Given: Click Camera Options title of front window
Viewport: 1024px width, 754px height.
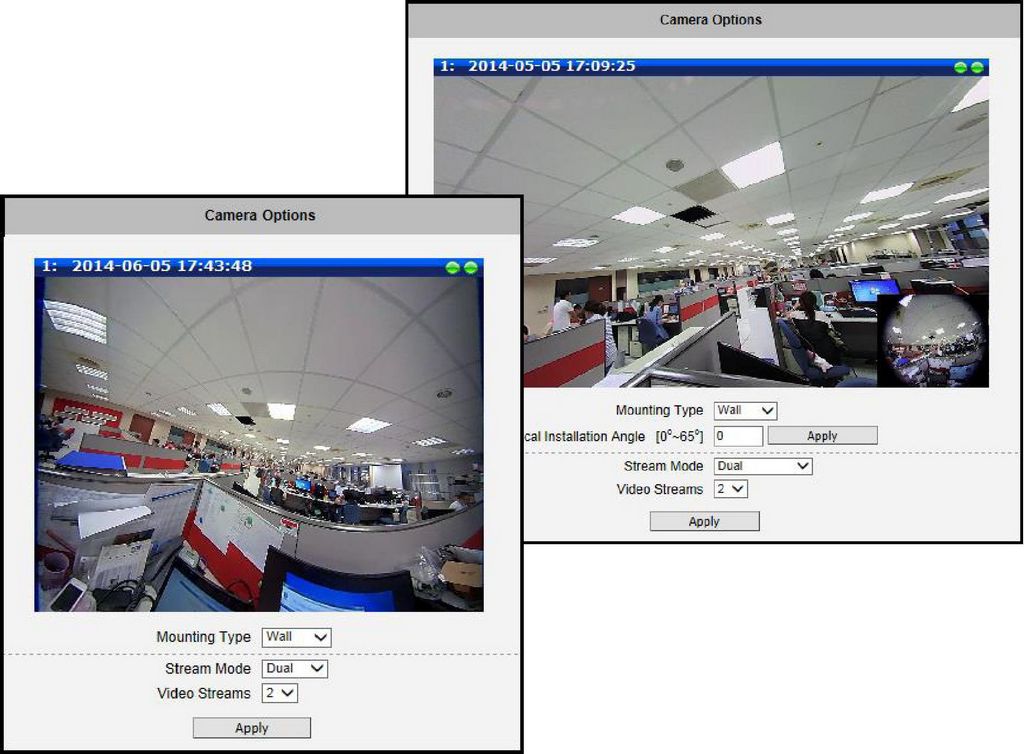Looking at the screenshot, I should click(260, 215).
